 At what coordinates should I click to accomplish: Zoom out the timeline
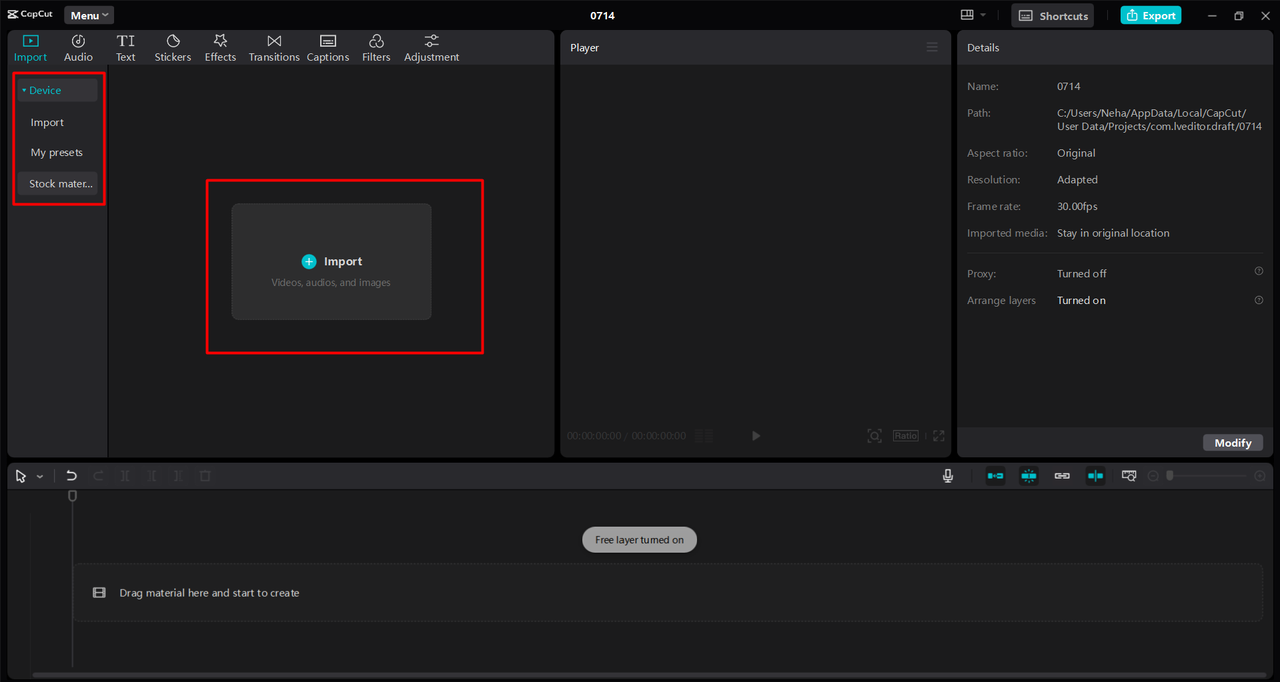(1153, 476)
